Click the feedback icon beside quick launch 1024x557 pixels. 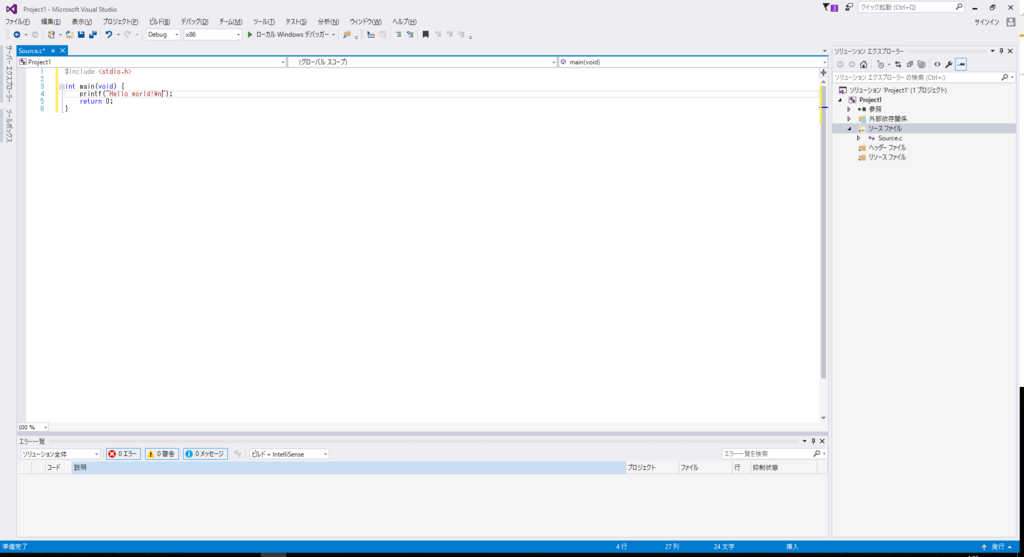pyautogui.click(x=849, y=7)
